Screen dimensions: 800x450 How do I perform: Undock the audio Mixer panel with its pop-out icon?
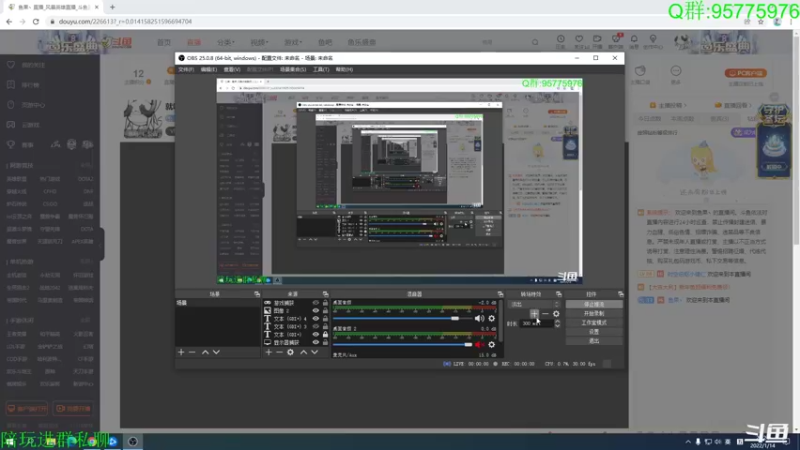pos(500,294)
